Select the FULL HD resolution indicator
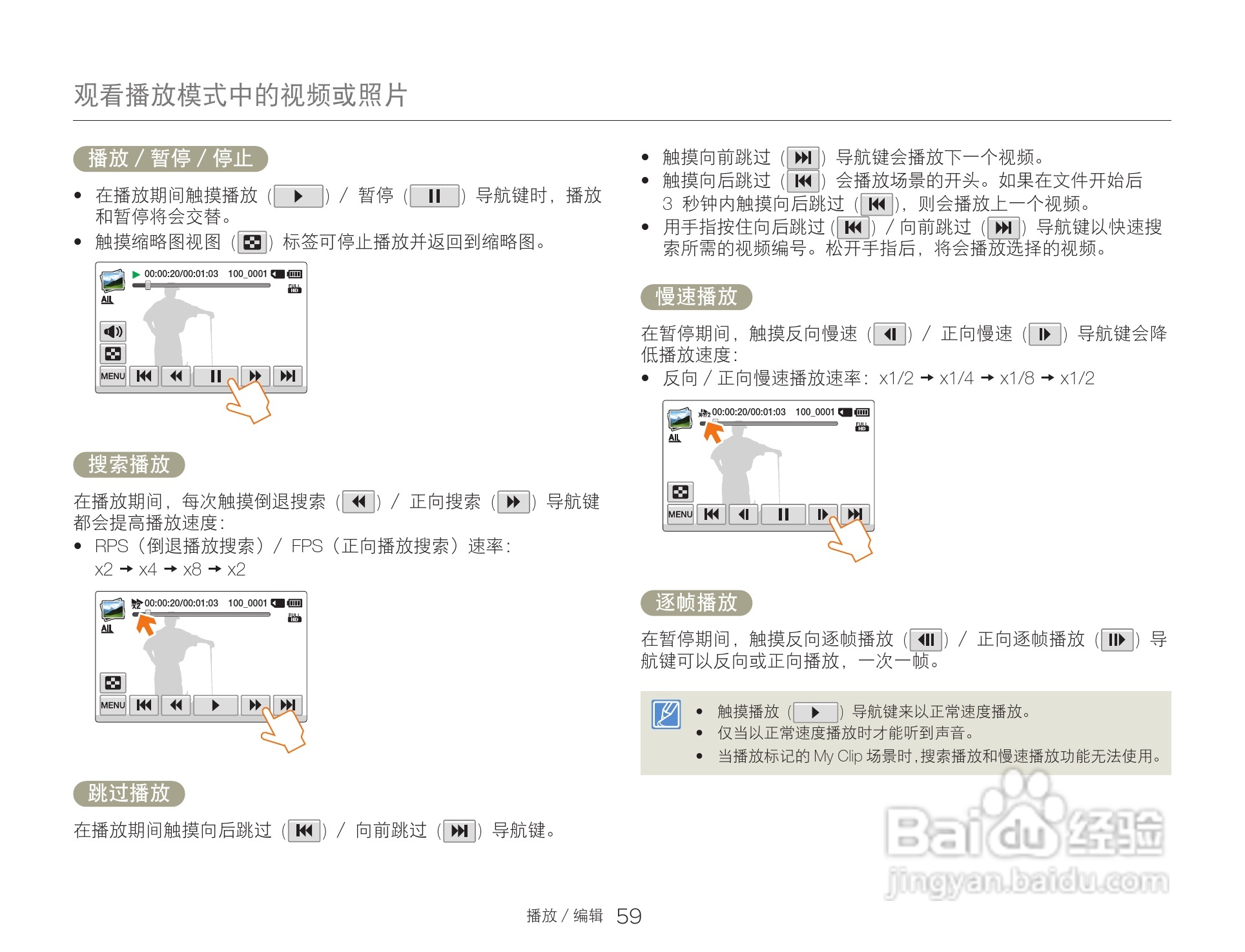1245x952 pixels. (x=294, y=289)
